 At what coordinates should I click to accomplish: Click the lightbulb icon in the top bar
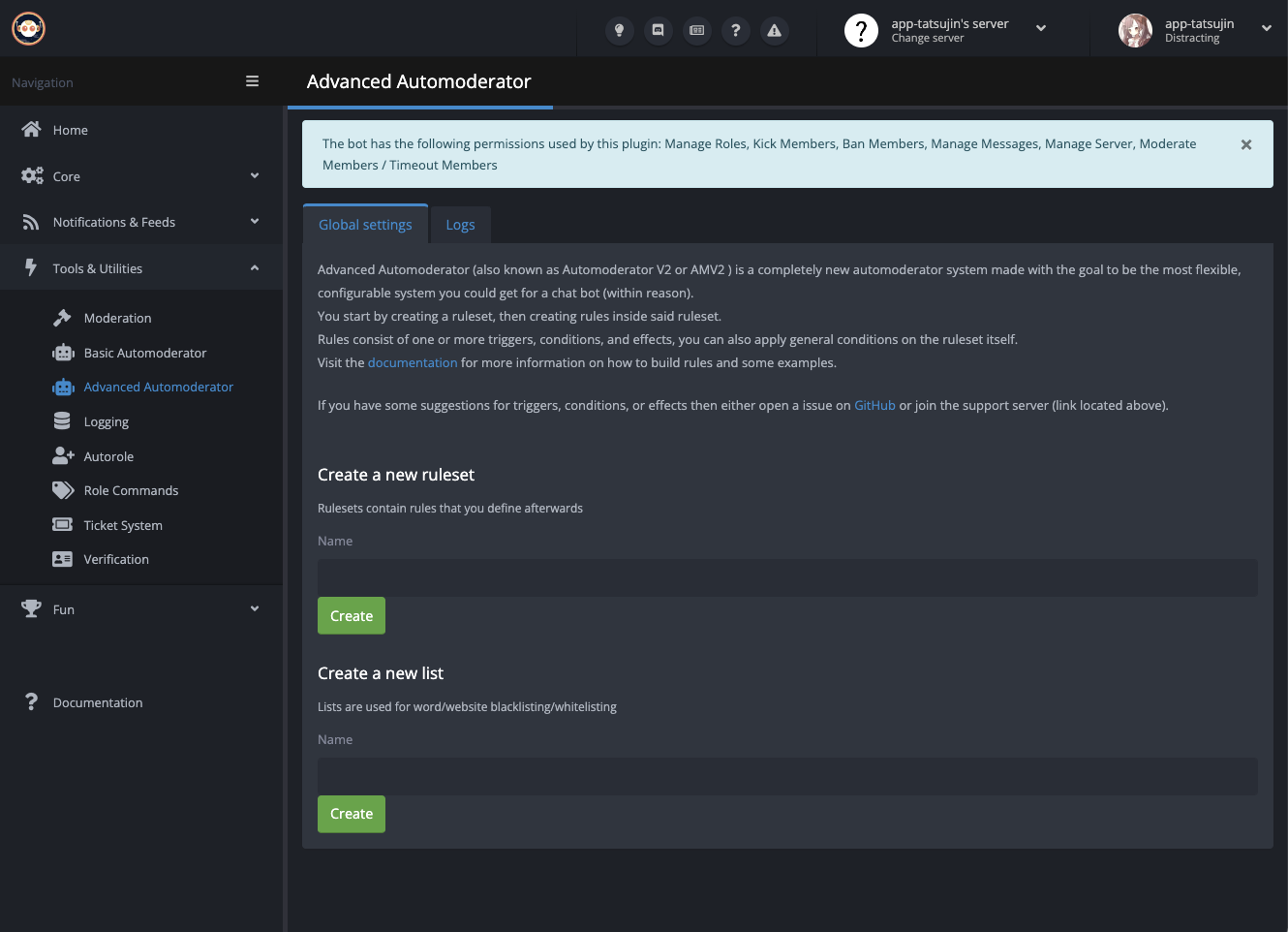click(x=620, y=30)
